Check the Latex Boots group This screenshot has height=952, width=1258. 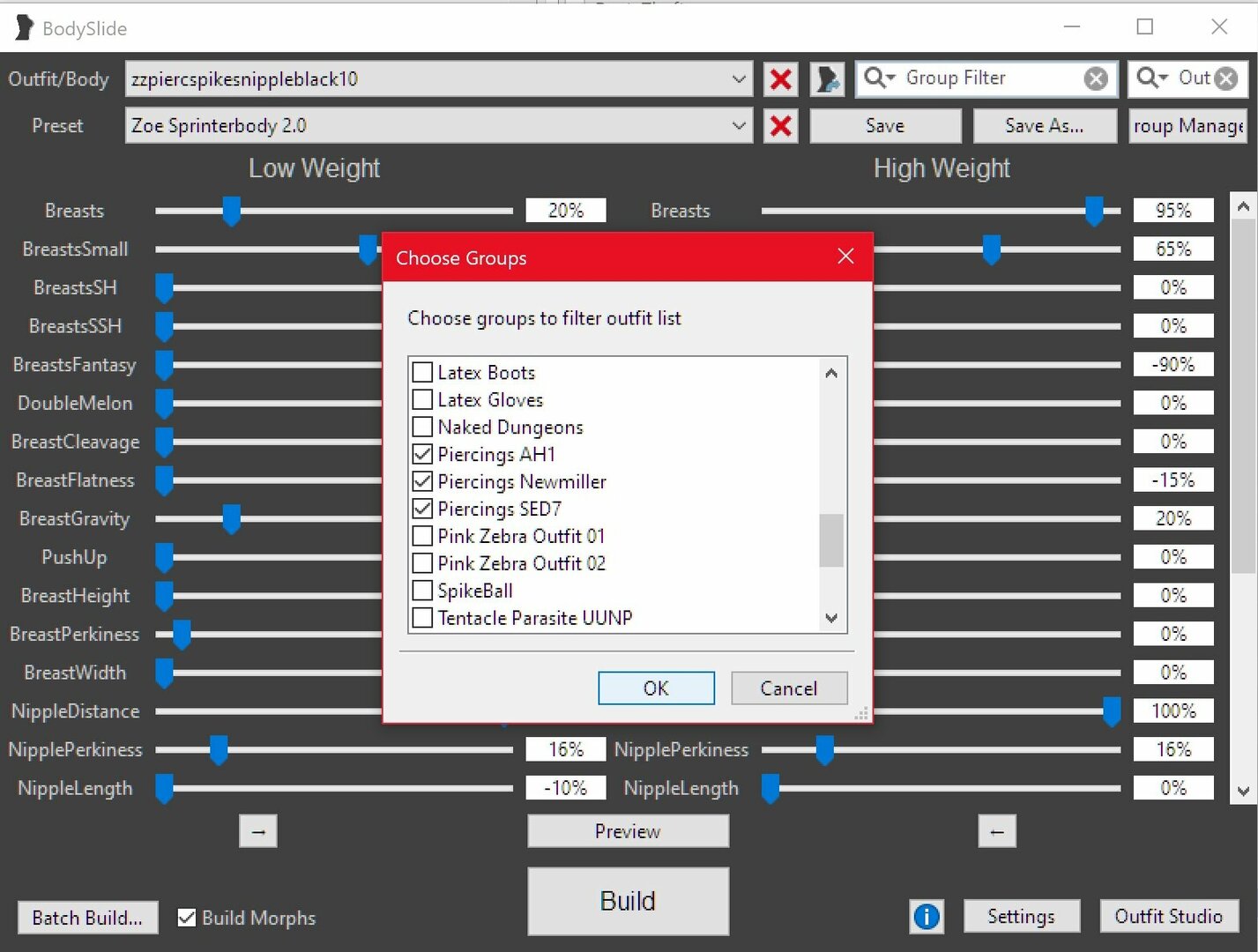click(423, 373)
